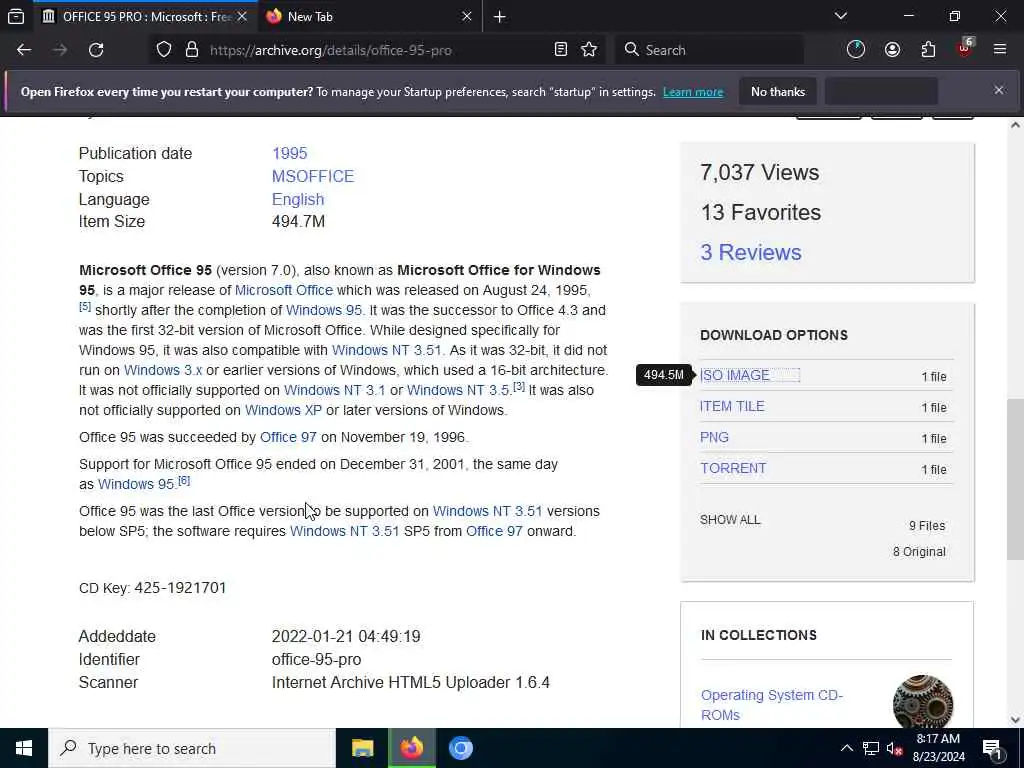Open the Windows NT 3.1 link
This screenshot has width=1024, height=768.
[334, 391]
